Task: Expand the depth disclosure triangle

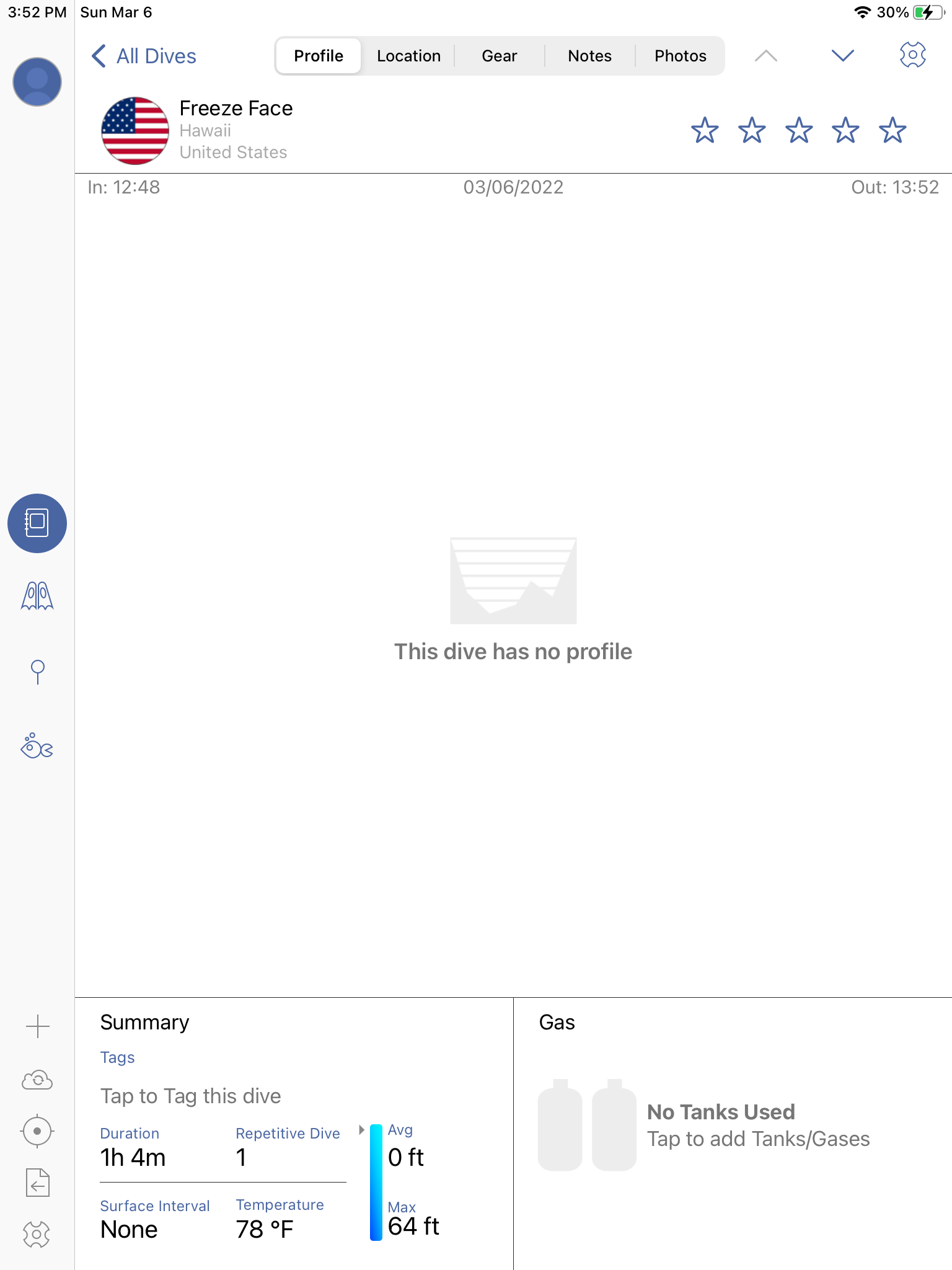Action: point(361,1130)
